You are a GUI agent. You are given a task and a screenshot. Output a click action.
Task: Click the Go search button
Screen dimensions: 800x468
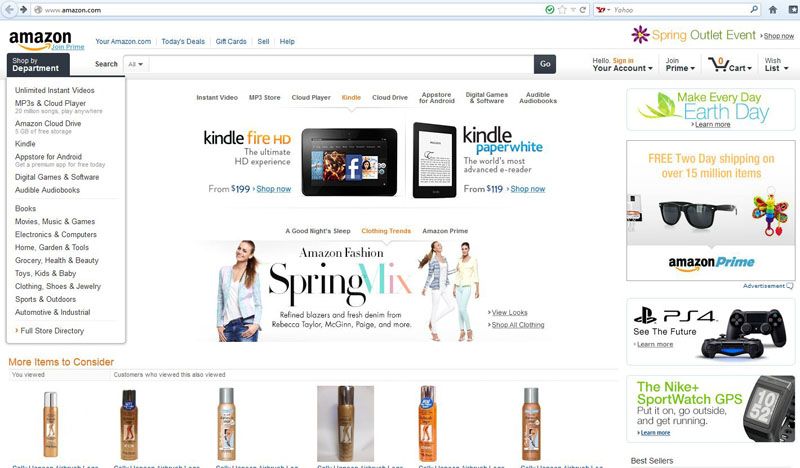click(x=545, y=64)
